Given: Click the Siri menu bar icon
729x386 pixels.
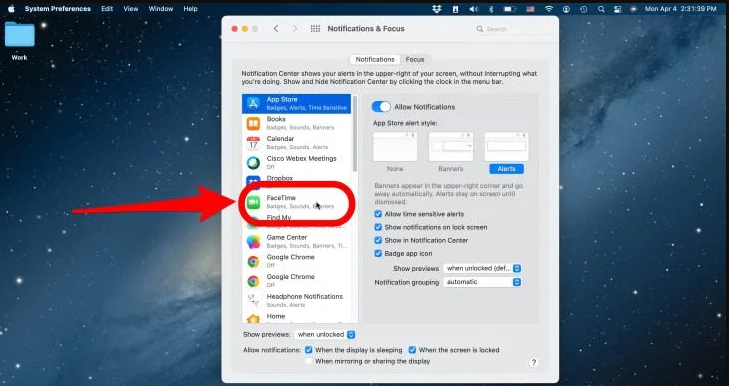Looking at the screenshot, I should click(x=633, y=9).
